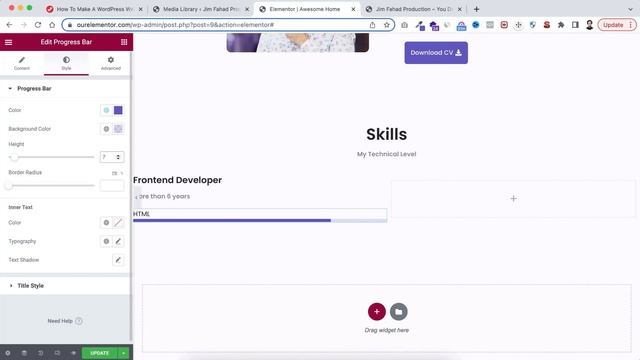Click the Preview Changes eye icon

[x=73, y=353]
